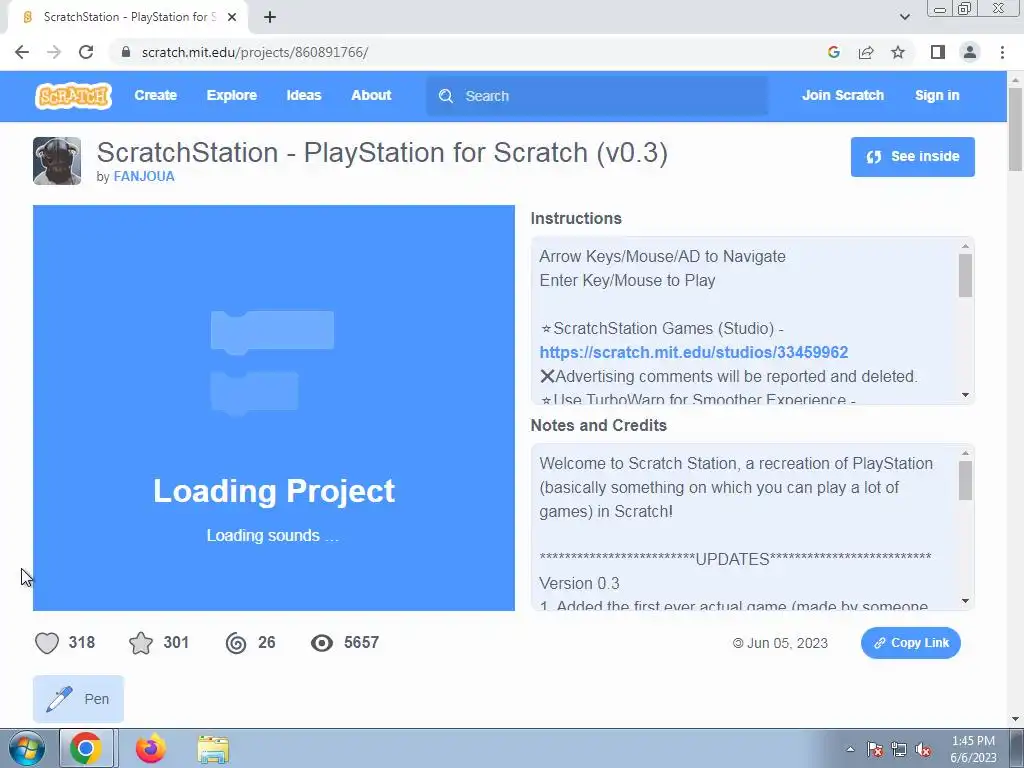Image resolution: width=1024 pixels, height=768 pixels.
Task: Click the Pen extension pencil icon
Action: pos(59,699)
